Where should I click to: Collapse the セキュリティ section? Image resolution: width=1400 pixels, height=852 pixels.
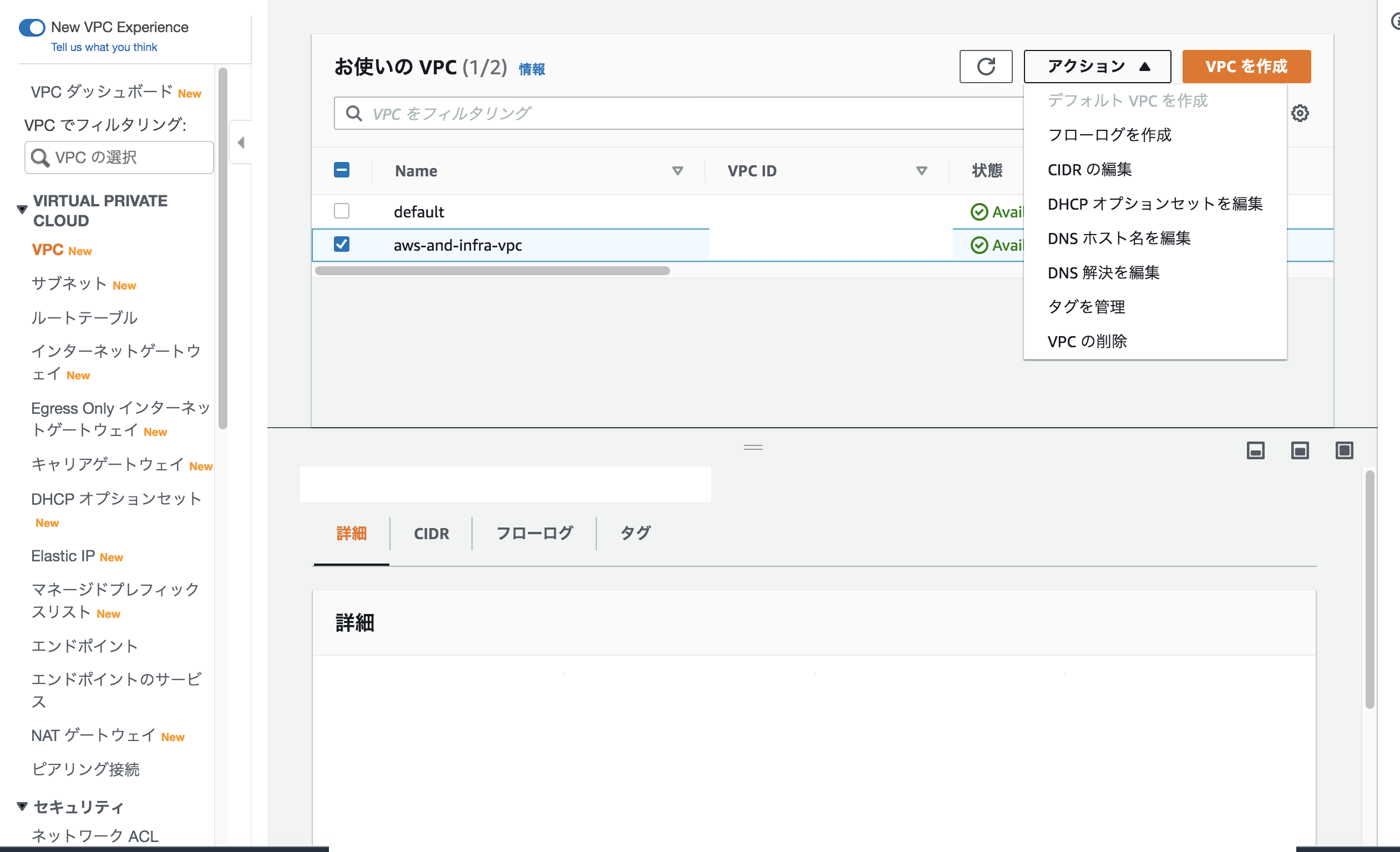21,805
